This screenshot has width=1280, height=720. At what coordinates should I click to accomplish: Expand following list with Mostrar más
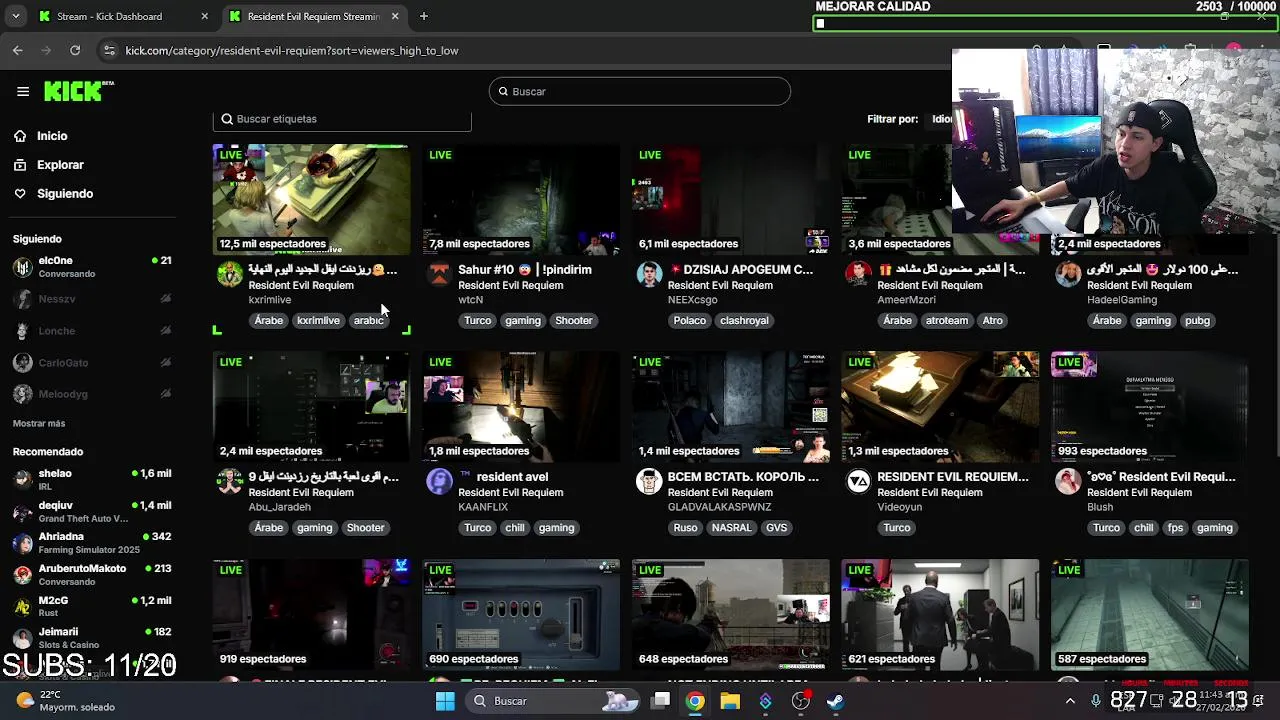tap(39, 424)
